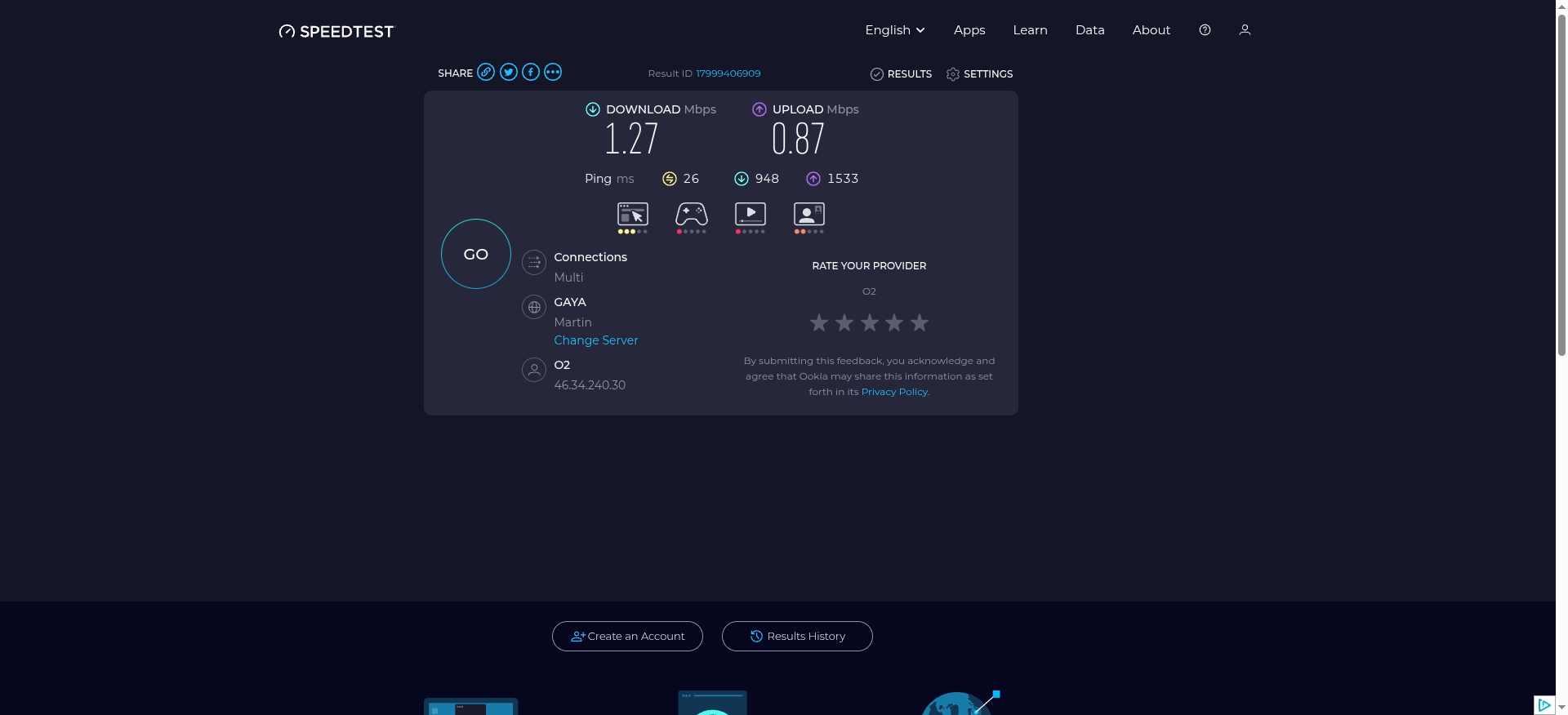Click the upload arrow icon
Image resolution: width=1568 pixels, height=715 pixels.
click(759, 109)
